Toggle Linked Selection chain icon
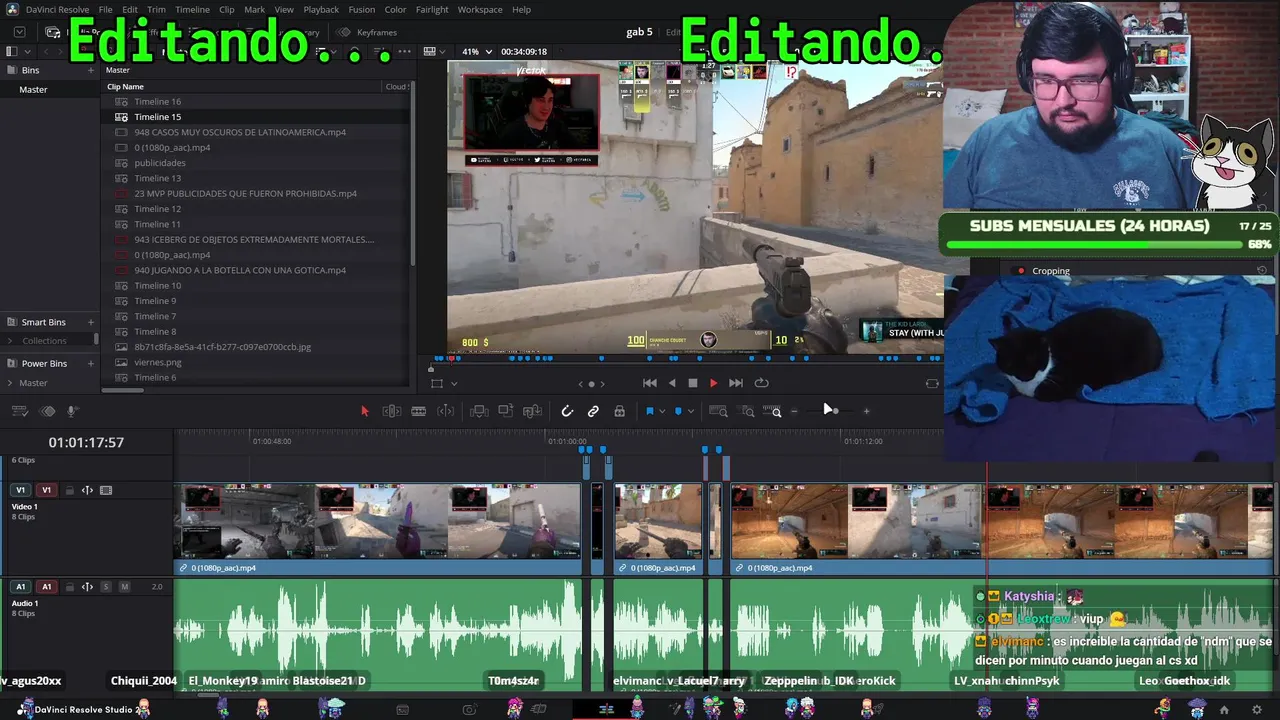This screenshot has width=1280, height=720. tap(593, 411)
